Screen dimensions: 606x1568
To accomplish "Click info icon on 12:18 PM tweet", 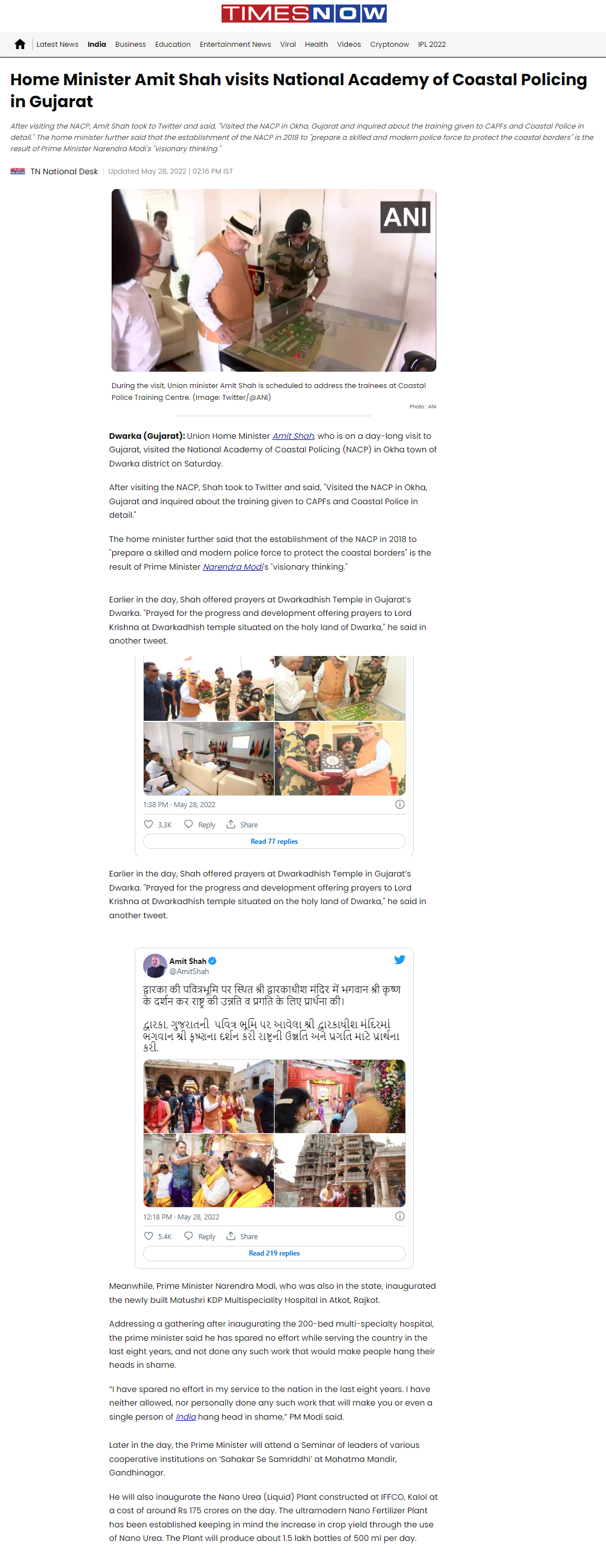I will coord(400,1215).
